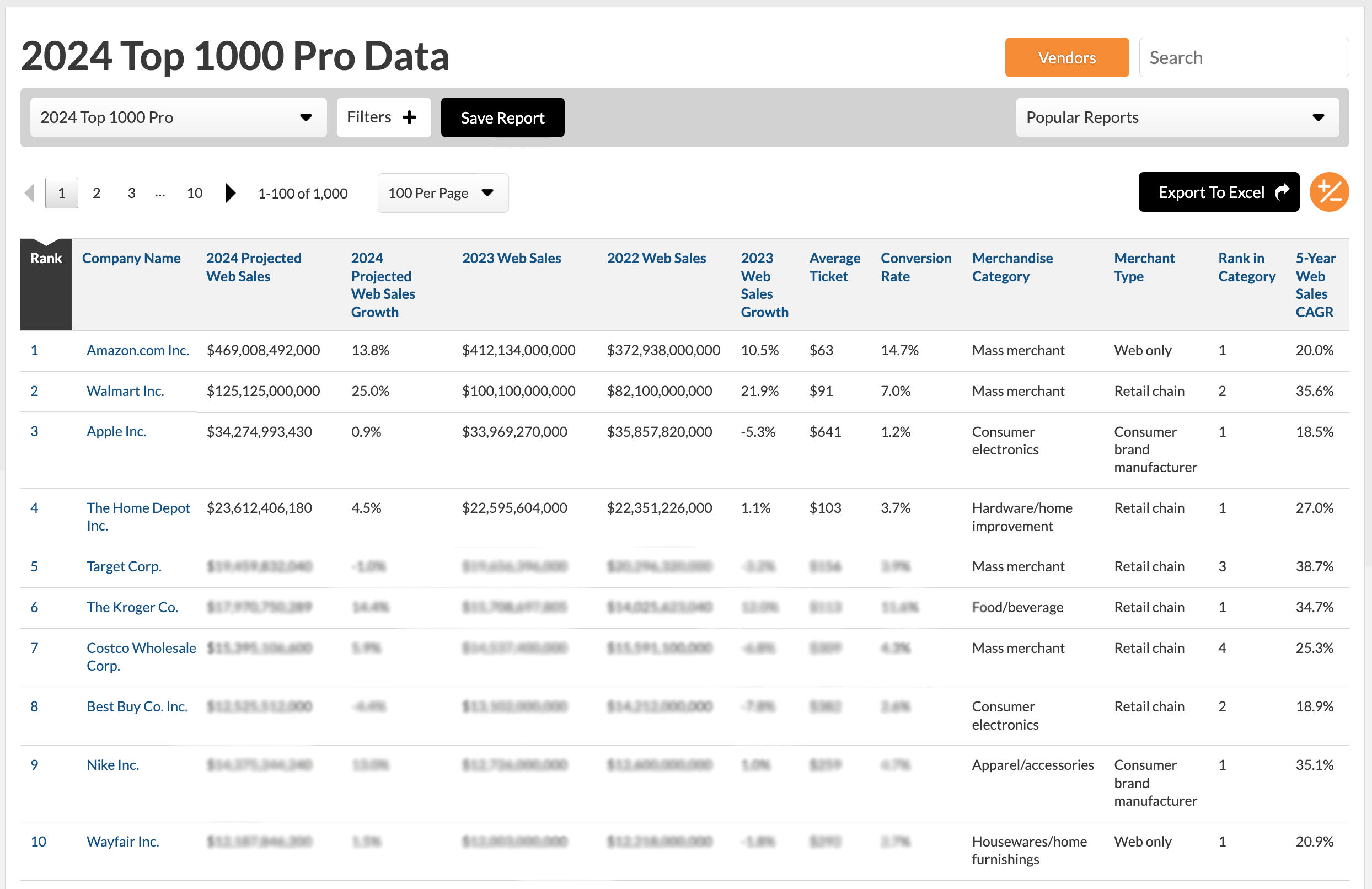
Task: Open the Wayfair Inc. company link
Action: [123, 842]
